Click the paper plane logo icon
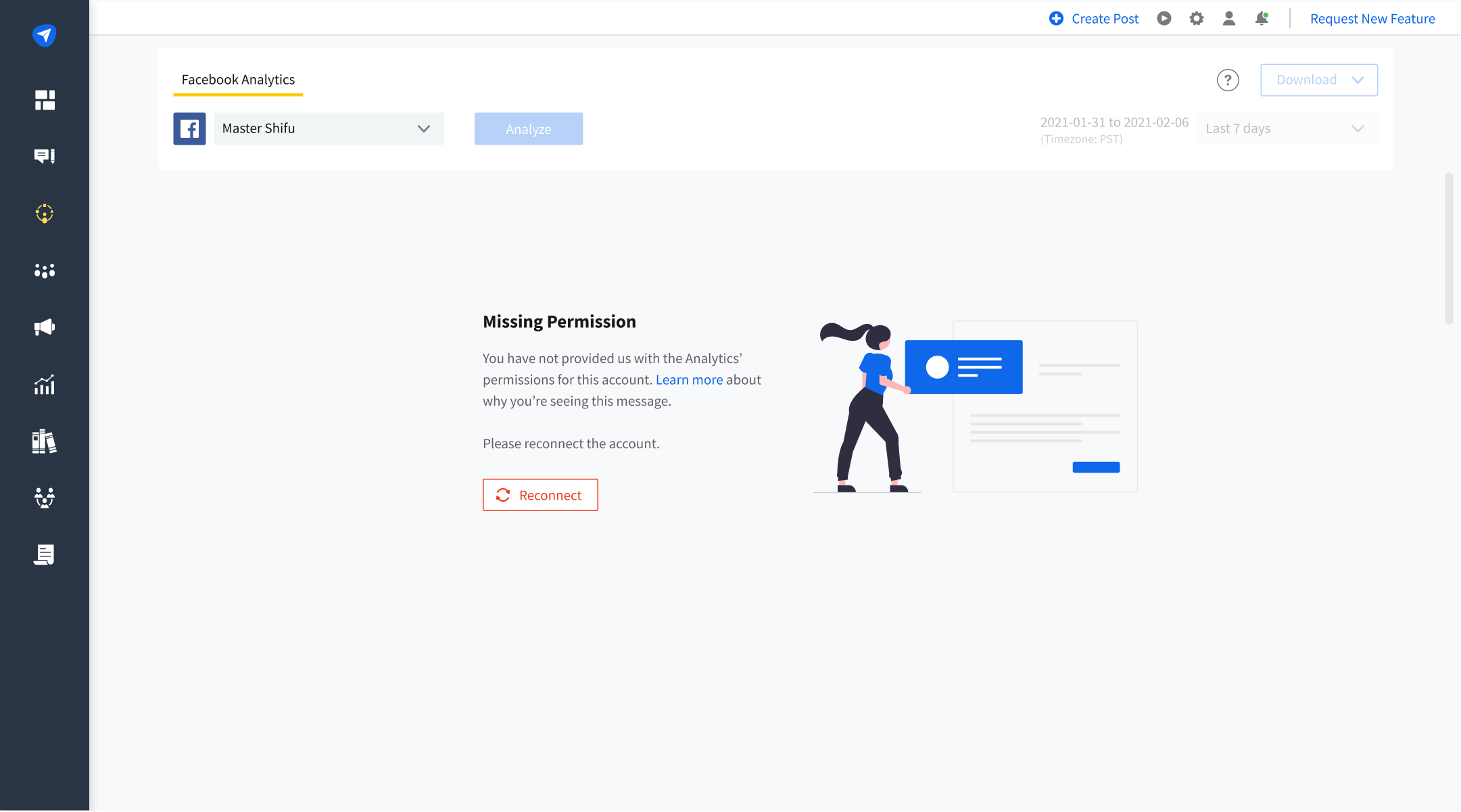1461x812 pixels. pos(44,35)
